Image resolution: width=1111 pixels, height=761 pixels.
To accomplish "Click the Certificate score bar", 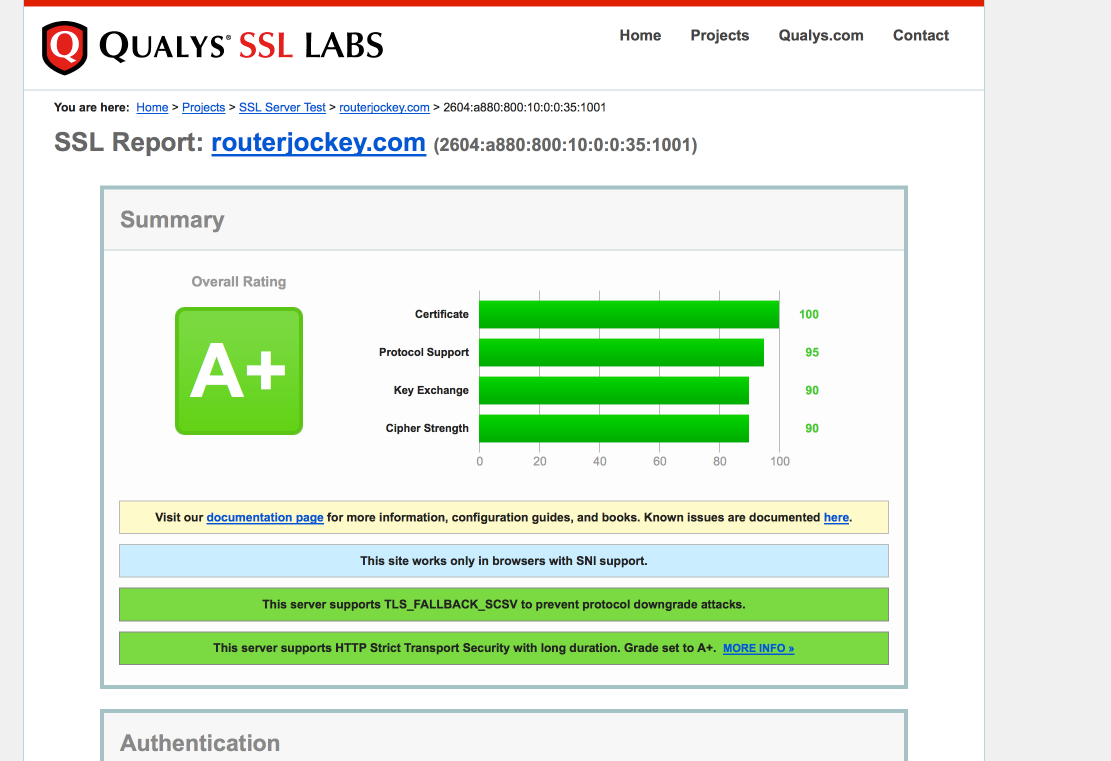I will click(629, 314).
